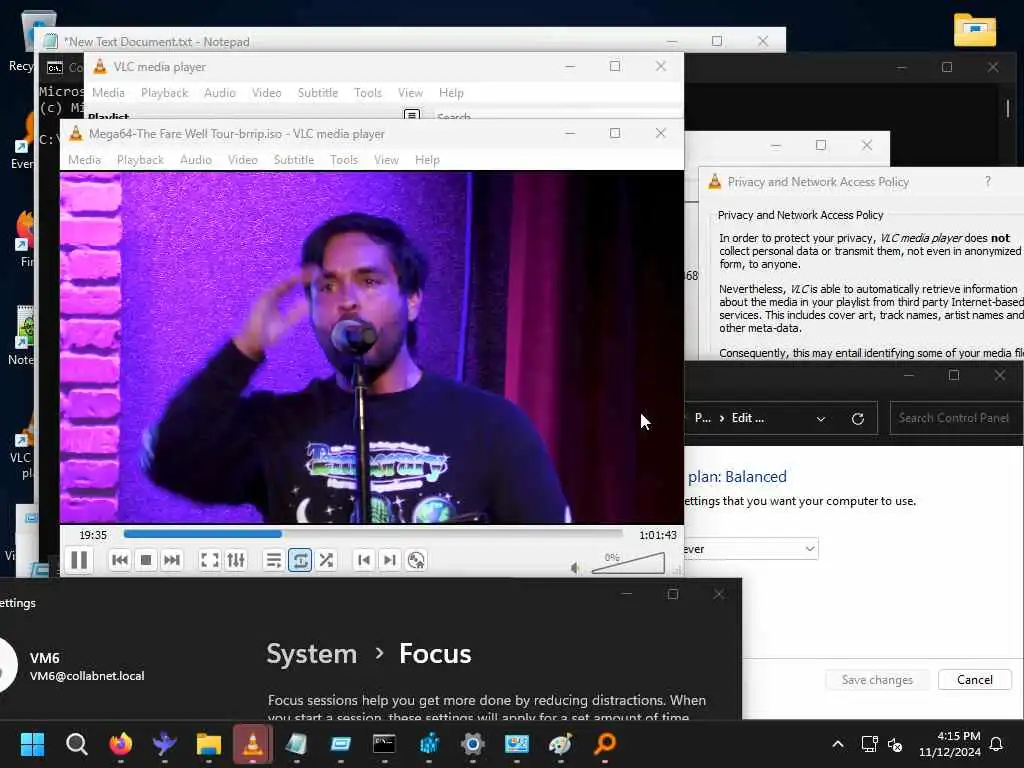Open extended settings equalizer icon
The width and height of the screenshot is (1024, 768).
tap(236, 560)
